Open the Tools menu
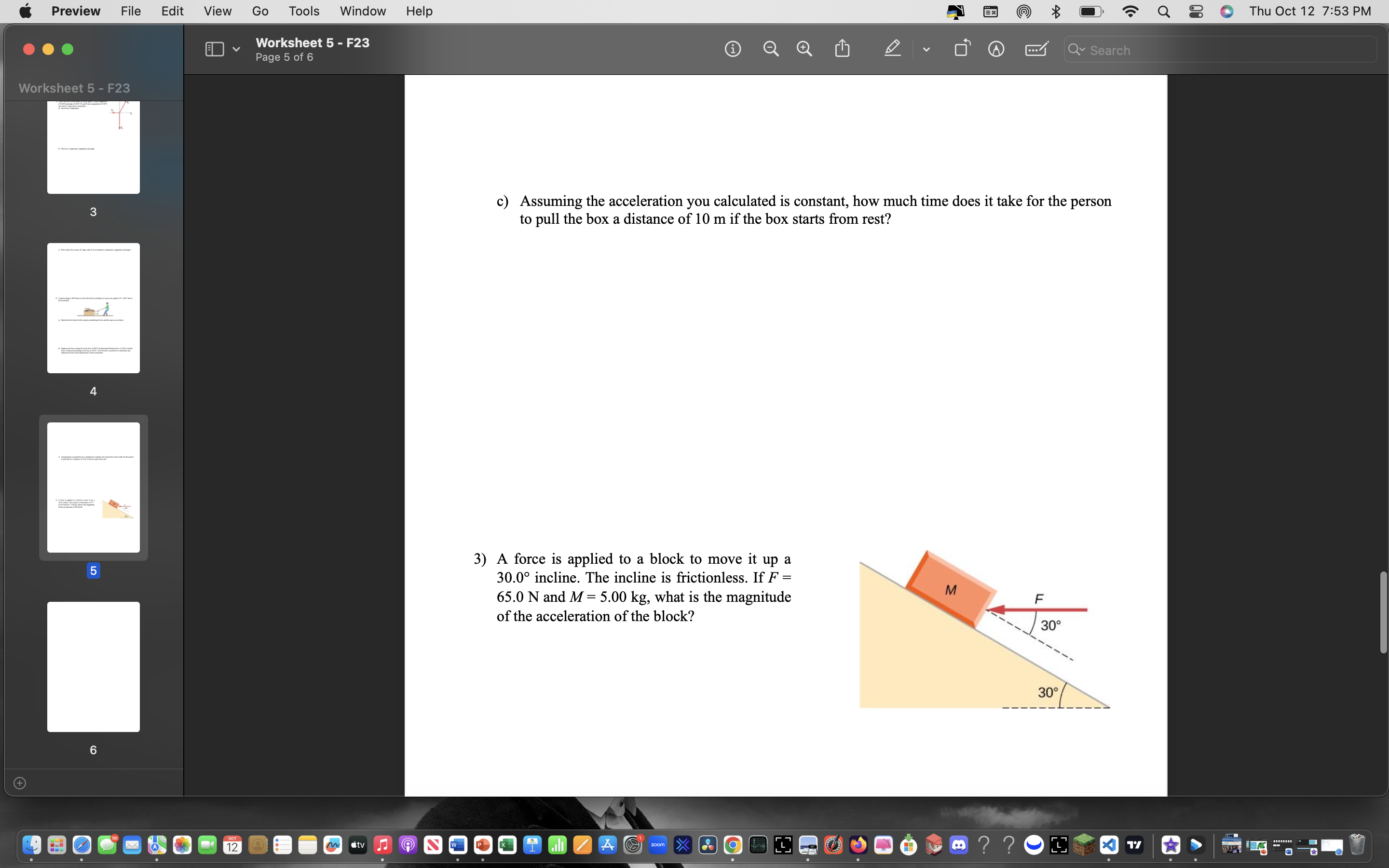This screenshot has width=1389, height=868. 304,12
